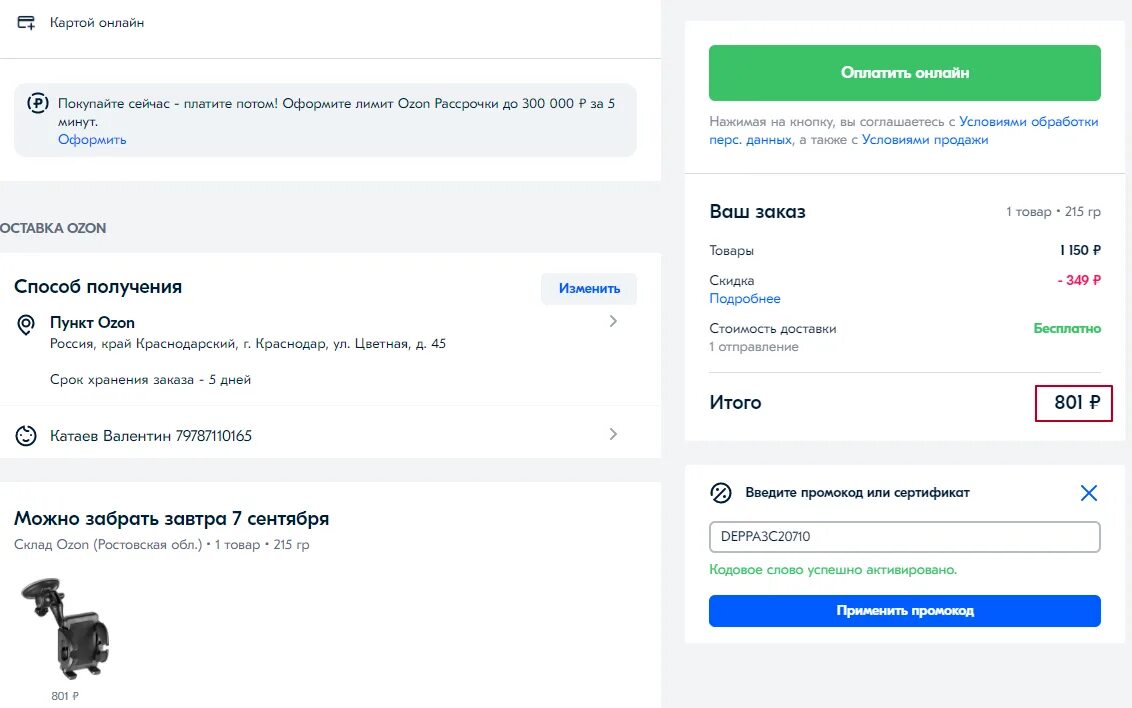The image size is (1132, 708).
Task: Click the goods price 1 150 ₽
Action: tap(1080, 250)
